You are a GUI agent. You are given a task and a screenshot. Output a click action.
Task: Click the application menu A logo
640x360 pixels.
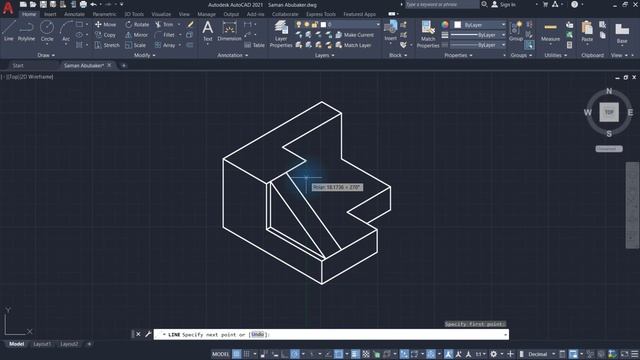[8, 8]
